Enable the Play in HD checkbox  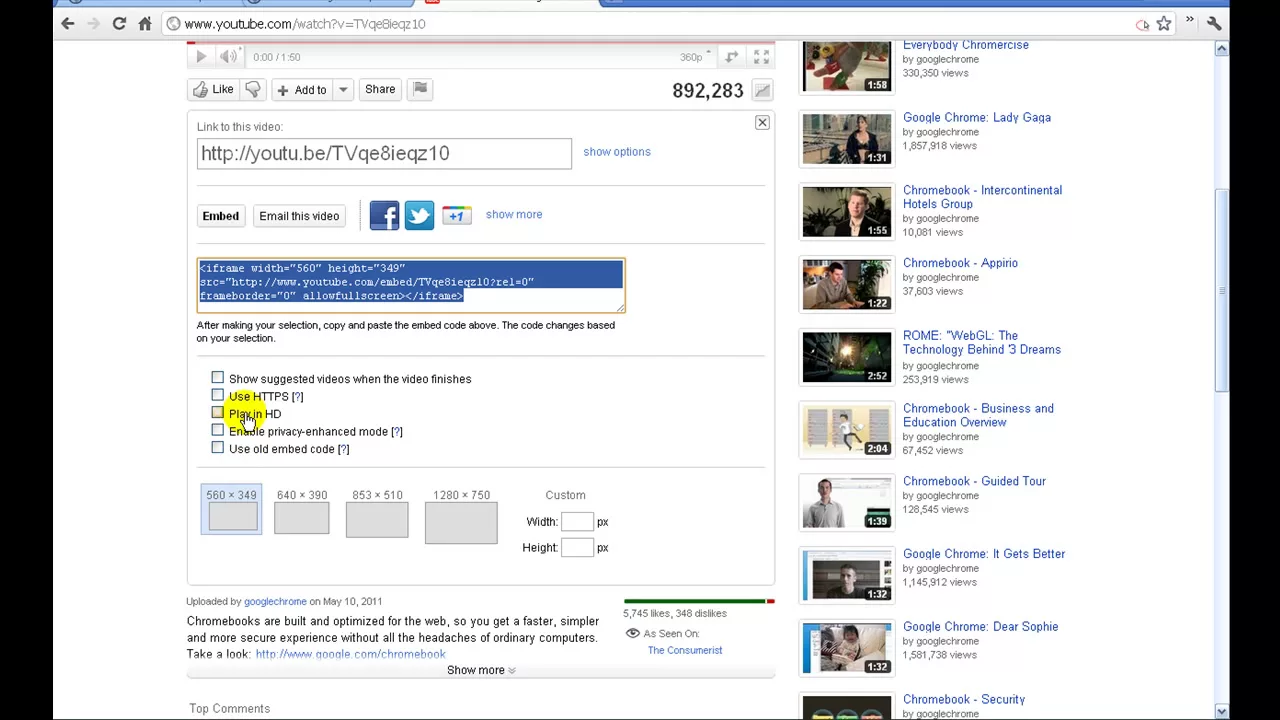(217, 413)
